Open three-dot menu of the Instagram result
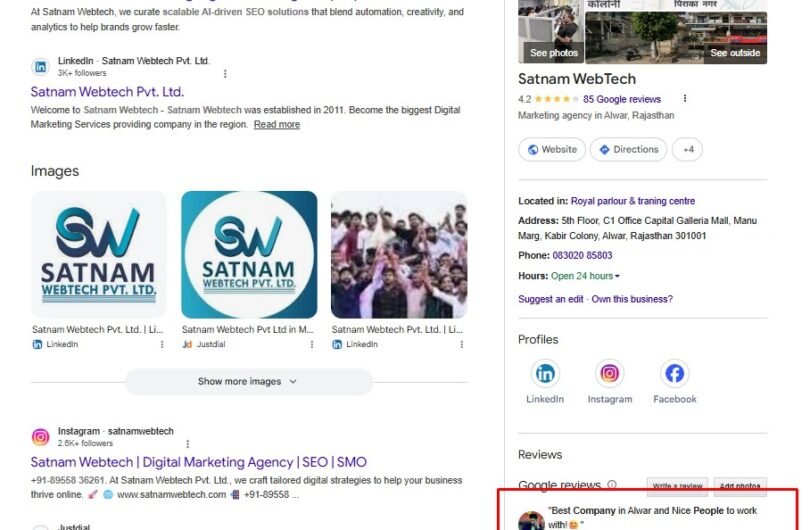Image resolution: width=810 pixels, height=530 pixels. tap(188, 444)
